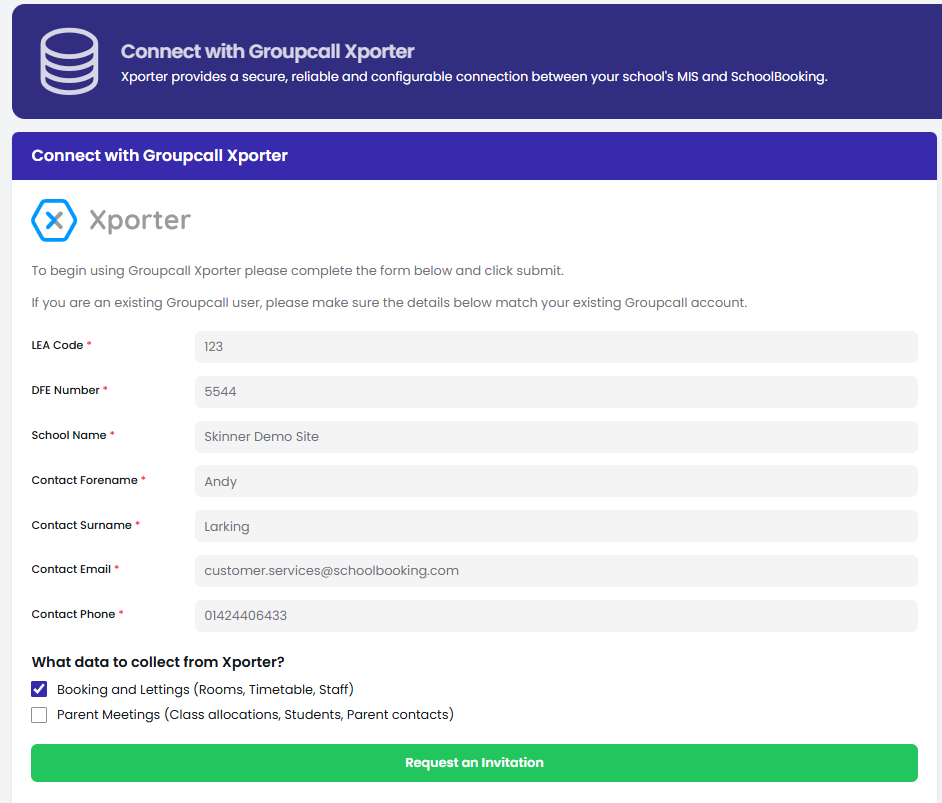Click the 'Xporter provides a secure' subtitle

click(x=474, y=77)
